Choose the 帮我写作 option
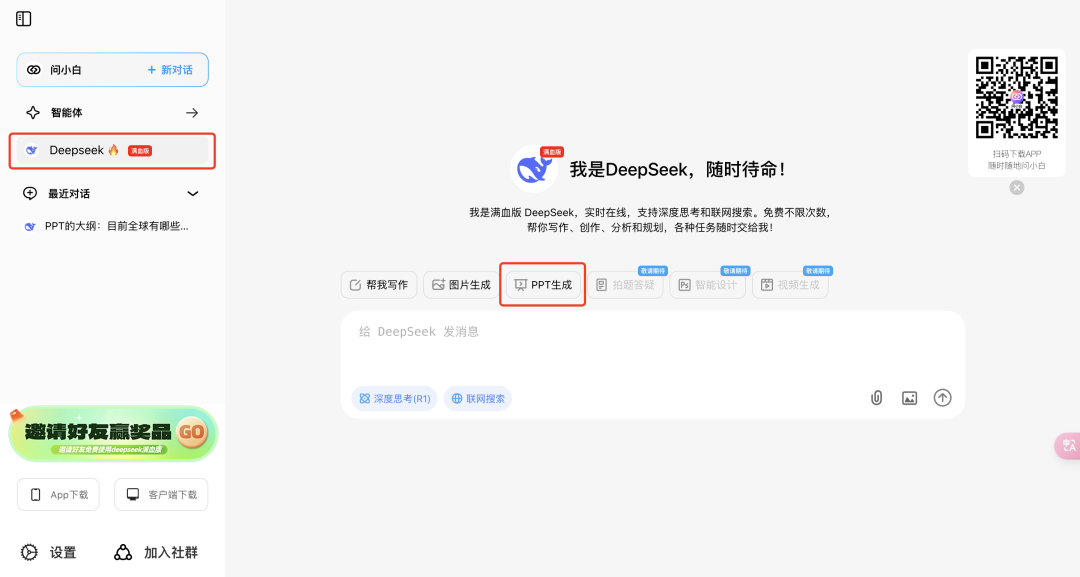The width and height of the screenshot is (1080, 577). (x=379, y=284)
